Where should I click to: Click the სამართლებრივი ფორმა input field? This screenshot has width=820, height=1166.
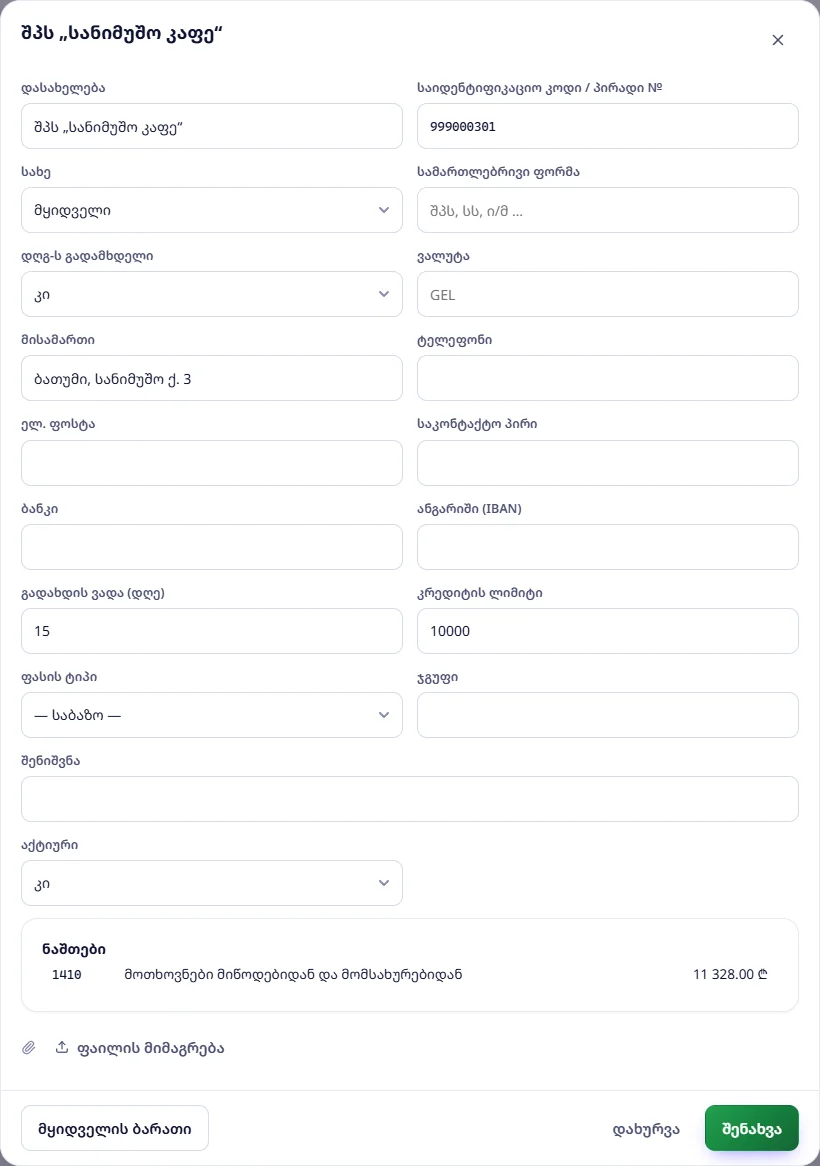coord(607,210)
